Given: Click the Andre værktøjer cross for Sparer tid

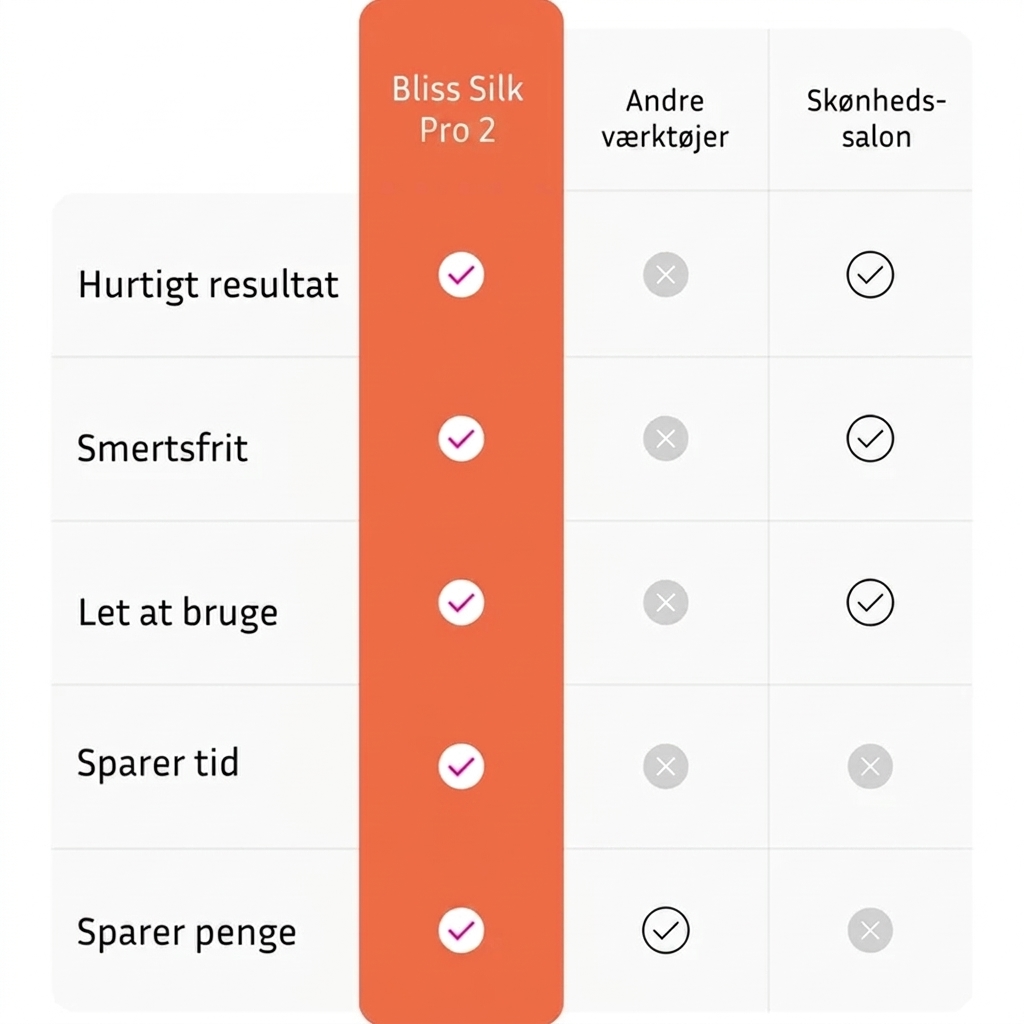Looking at the screenshot, I should pos(665,766).
